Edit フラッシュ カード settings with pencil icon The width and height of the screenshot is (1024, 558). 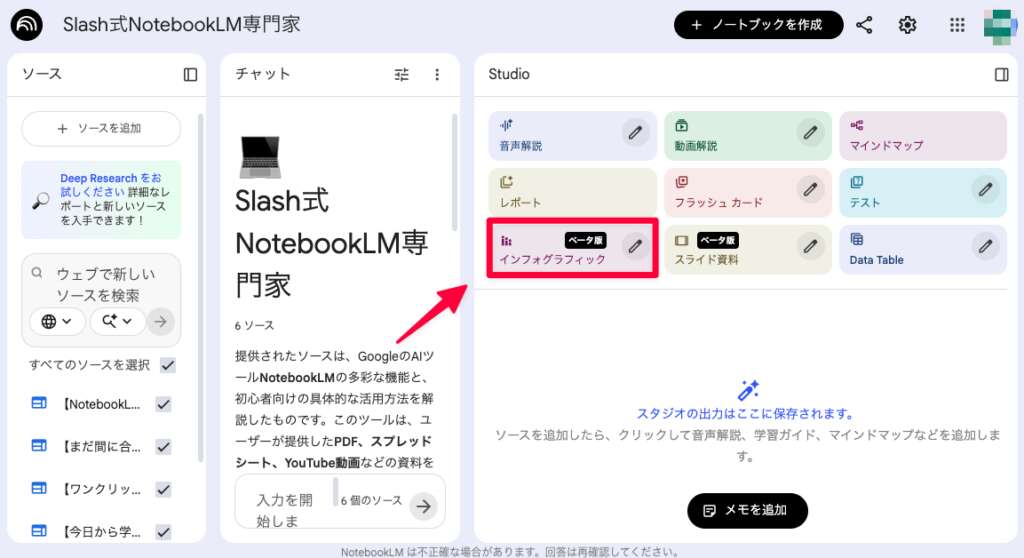pos(810,189)
